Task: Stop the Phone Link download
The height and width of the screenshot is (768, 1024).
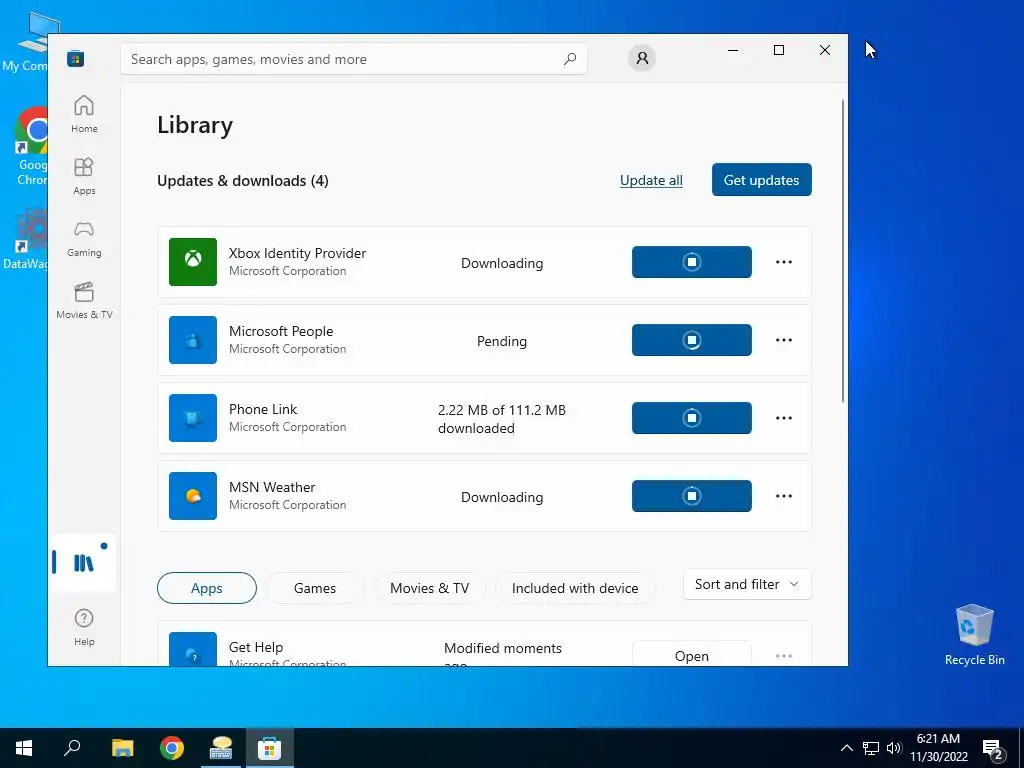Action: (x=692, y=418)
